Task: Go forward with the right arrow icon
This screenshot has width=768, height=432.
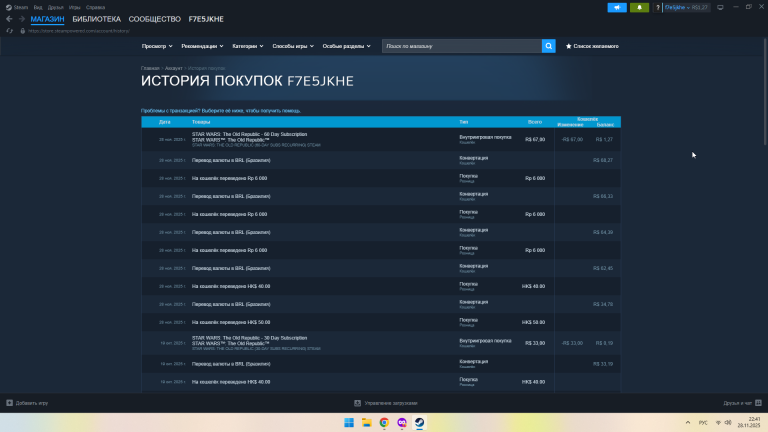Action: (x=22, y=19)
